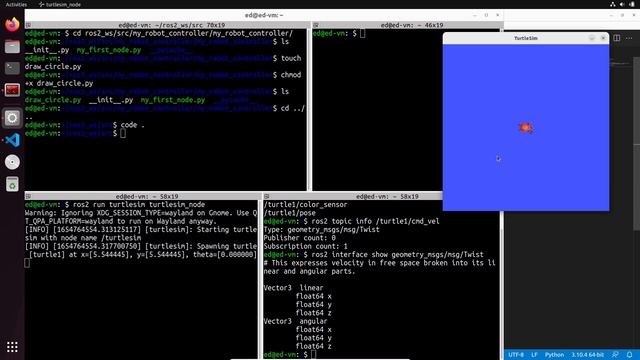Minimize the ed@ed-vm terminal window
This screenshot has width=640, height=360.
click(475, 15)
